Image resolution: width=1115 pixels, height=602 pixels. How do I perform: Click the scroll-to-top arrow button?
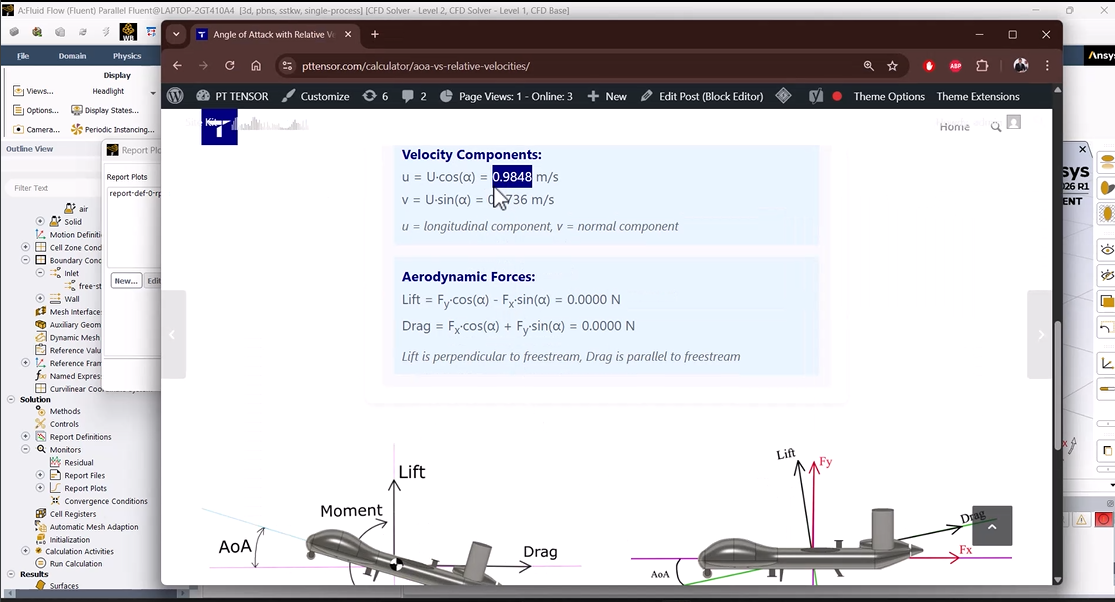(992, 526)
